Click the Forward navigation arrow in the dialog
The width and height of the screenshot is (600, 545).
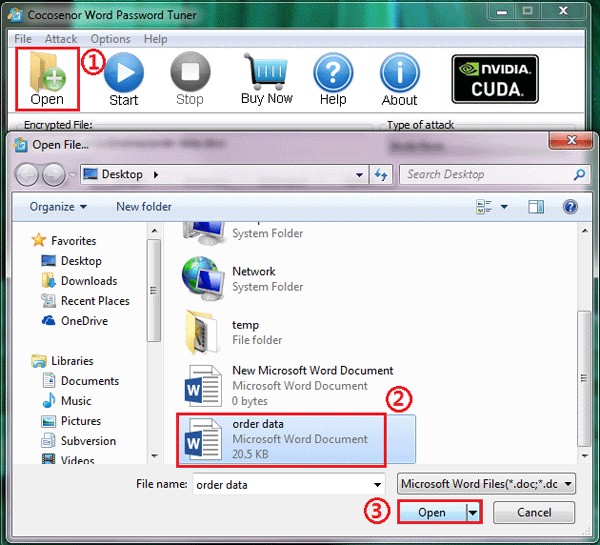pyautogui.click(x=54, y=175)
